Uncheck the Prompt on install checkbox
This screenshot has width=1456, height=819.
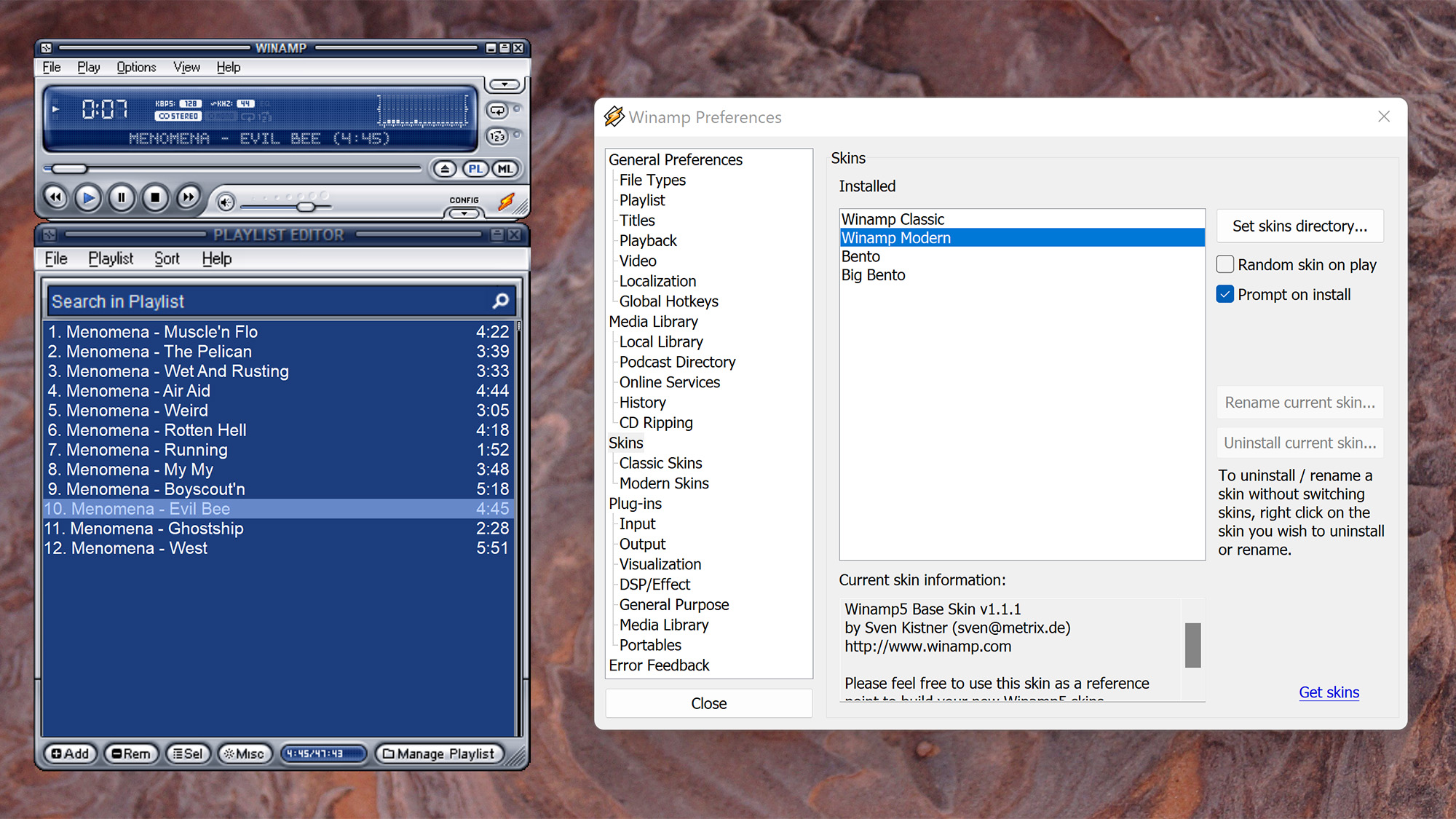(x=1224, y=294)
